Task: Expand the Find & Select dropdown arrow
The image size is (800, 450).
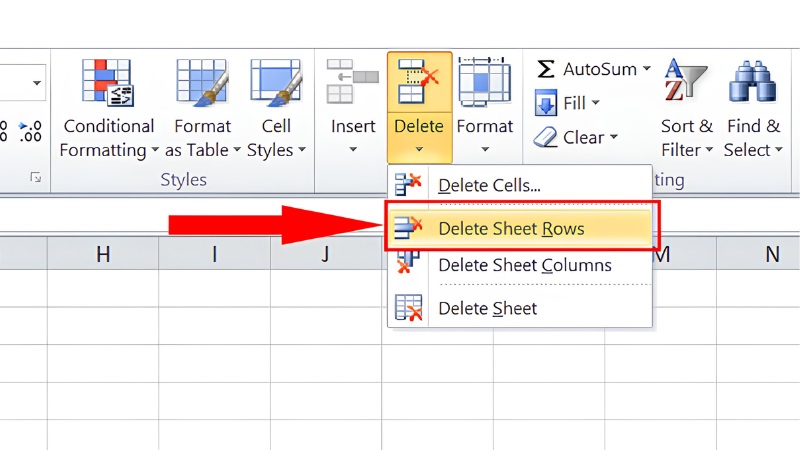Action: coord(779,149)
